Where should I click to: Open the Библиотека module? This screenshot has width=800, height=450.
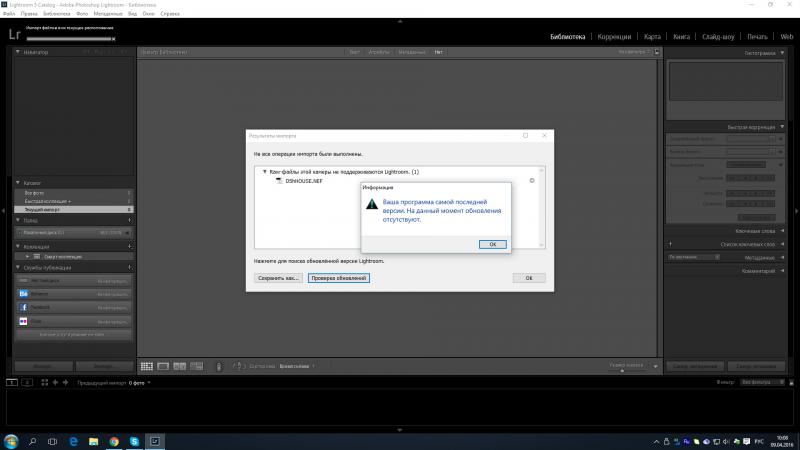567,37
